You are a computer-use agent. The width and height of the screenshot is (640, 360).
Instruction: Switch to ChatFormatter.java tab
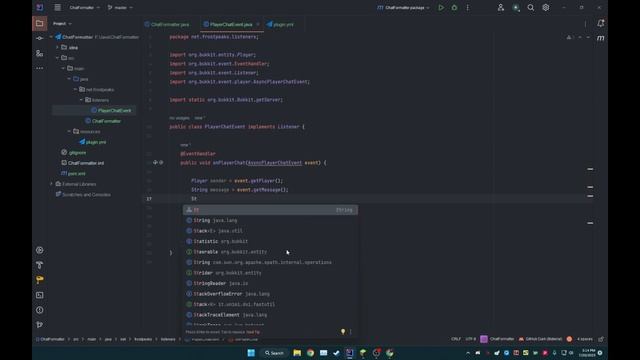coord(167,24)
